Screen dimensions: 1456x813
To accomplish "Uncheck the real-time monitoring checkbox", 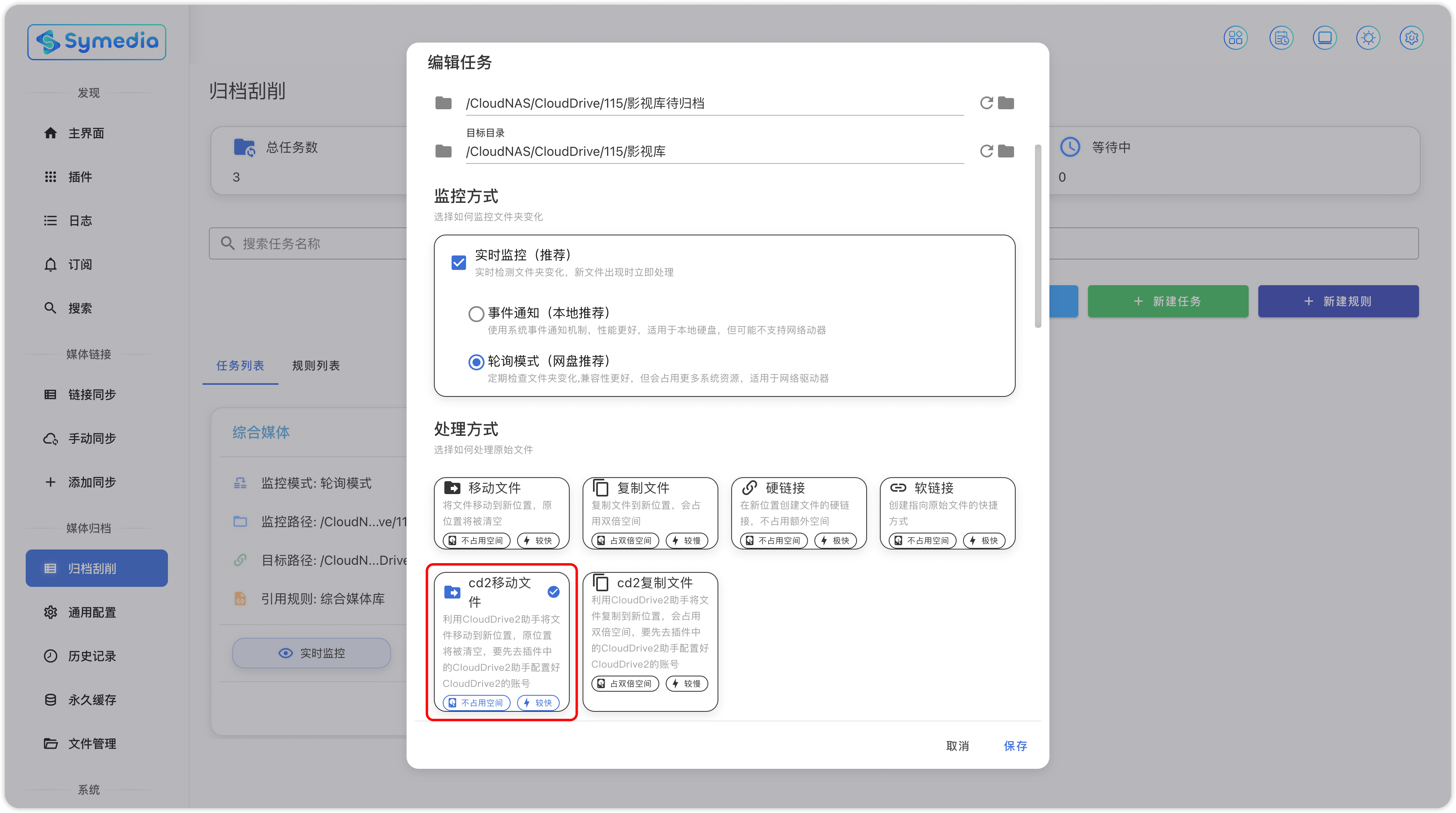I will (458, 263).
